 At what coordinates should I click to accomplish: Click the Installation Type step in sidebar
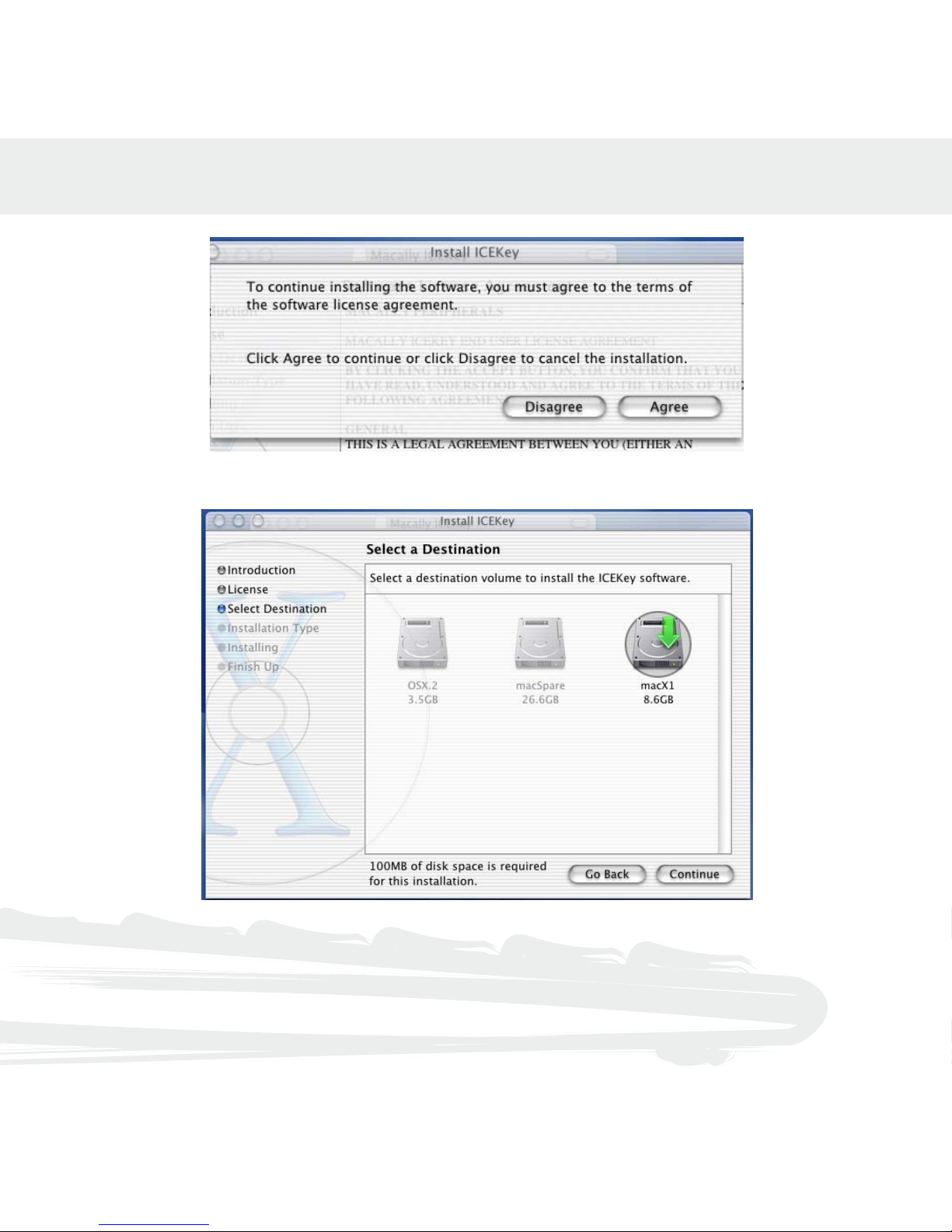273,629
